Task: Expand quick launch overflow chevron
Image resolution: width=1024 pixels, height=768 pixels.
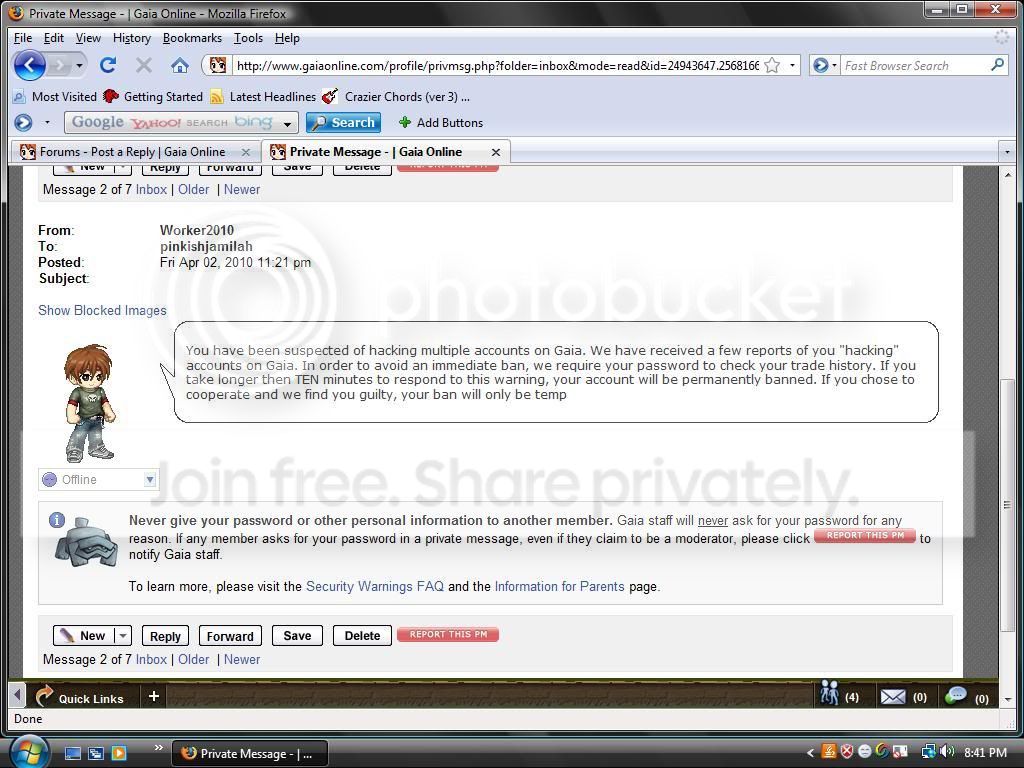Action: pyautogui.click(x=159, y=747)
